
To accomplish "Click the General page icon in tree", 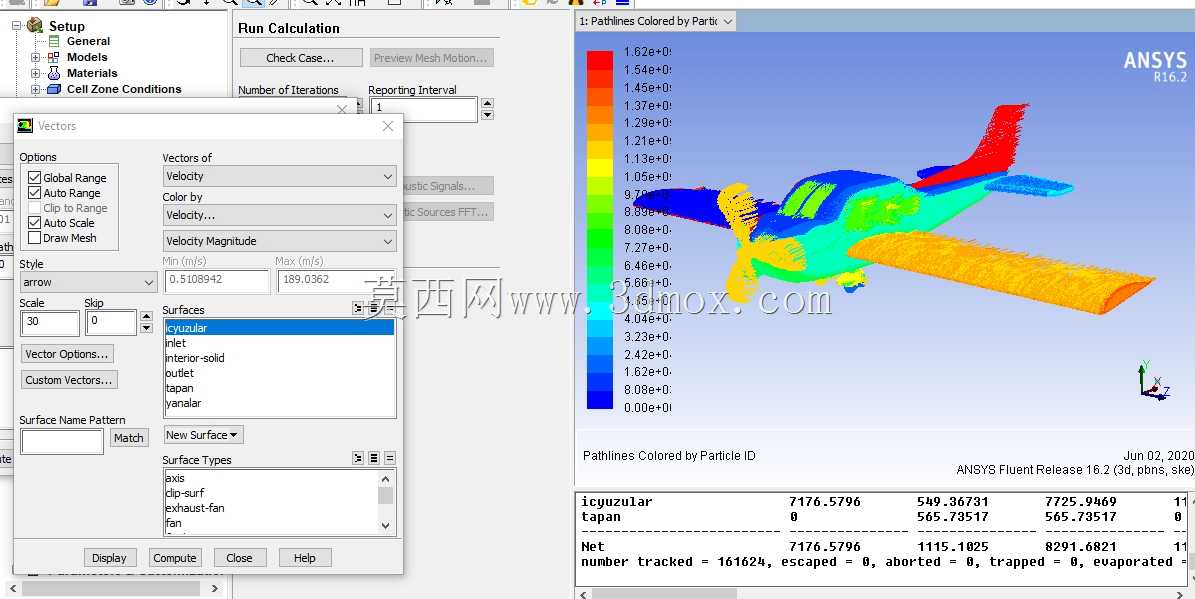I will (x=54, y=41).
